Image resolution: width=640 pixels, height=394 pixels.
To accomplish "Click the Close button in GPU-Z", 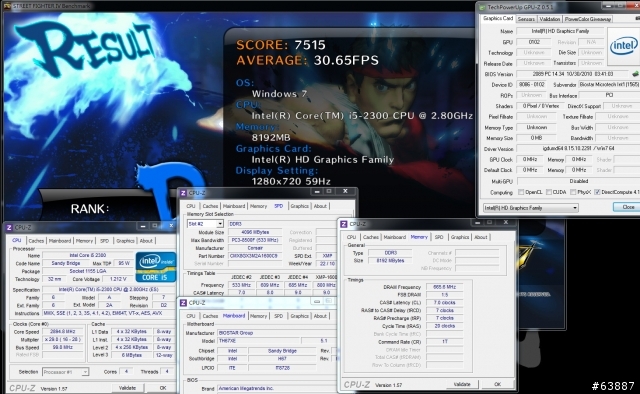I will (628, 207).
